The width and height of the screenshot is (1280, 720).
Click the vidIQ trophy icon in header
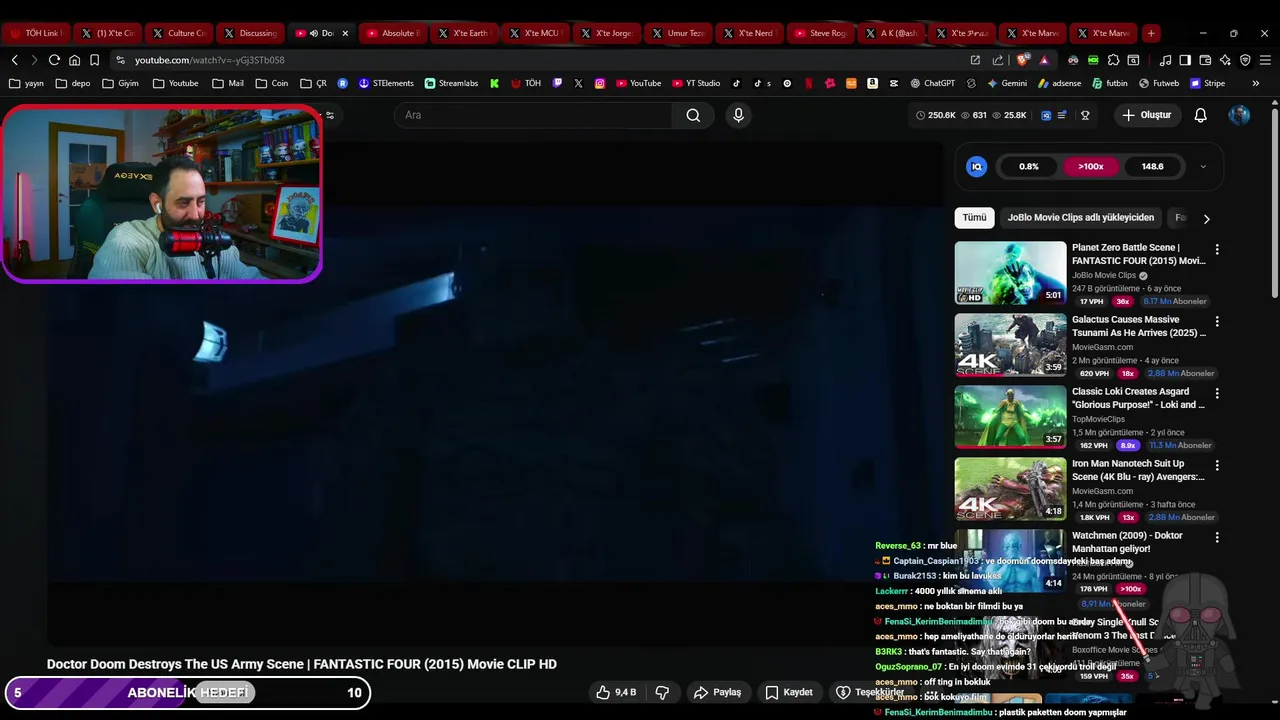click(1085, 115)
